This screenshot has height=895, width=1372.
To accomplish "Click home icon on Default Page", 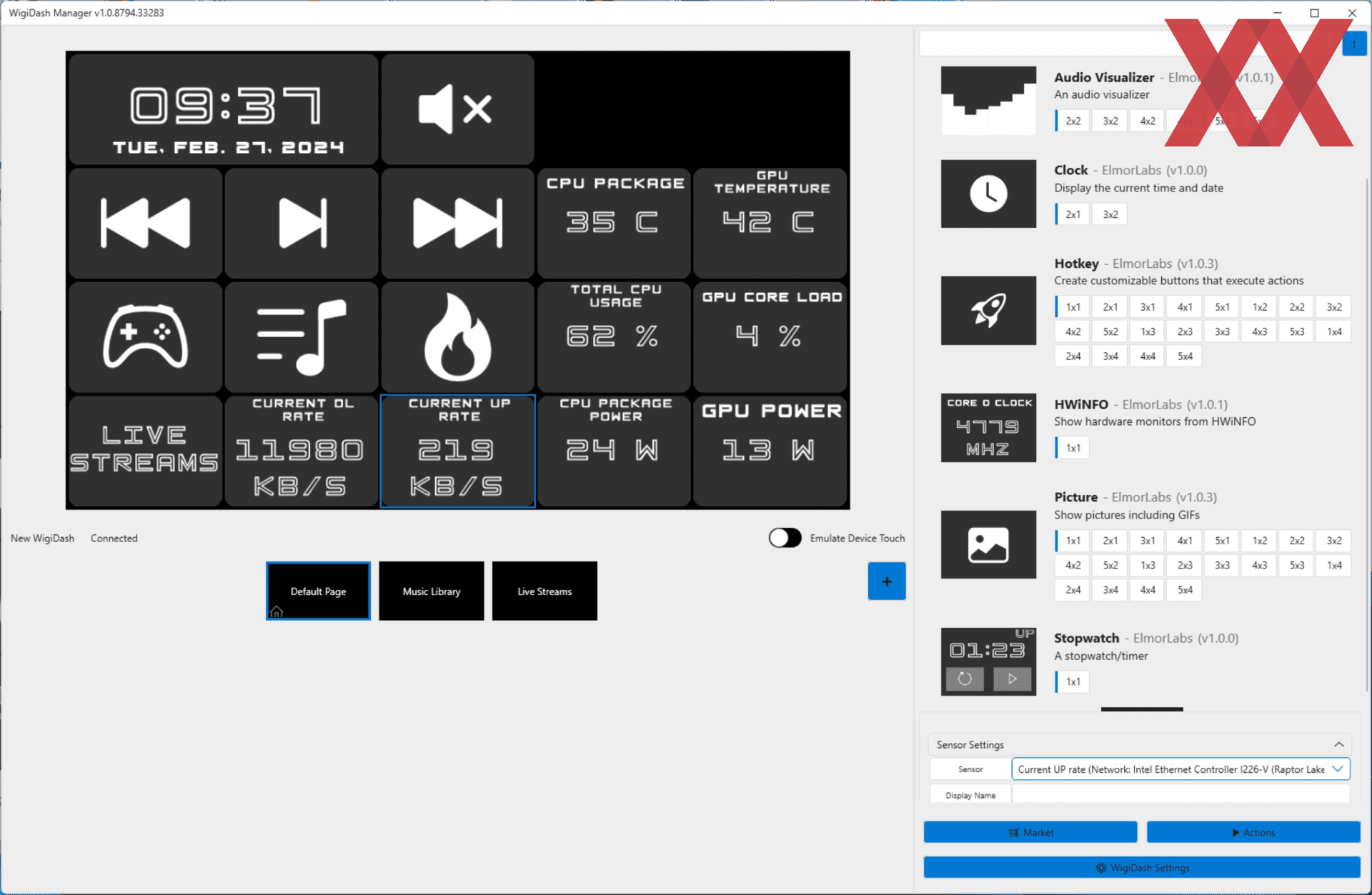I will (x=277, y=611).
